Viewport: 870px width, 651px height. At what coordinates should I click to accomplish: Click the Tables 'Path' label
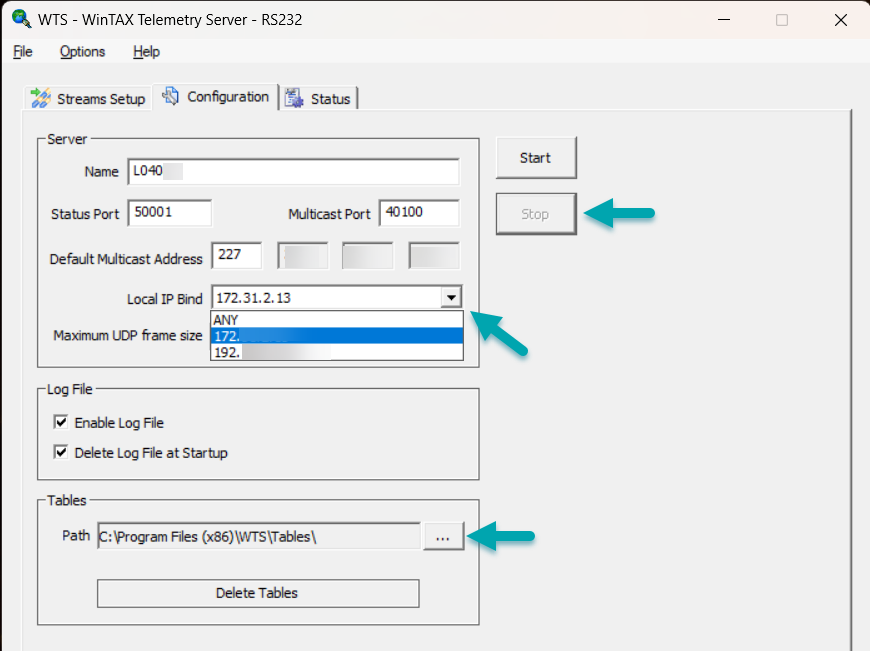pyautogui.click(x=76, y=536)
